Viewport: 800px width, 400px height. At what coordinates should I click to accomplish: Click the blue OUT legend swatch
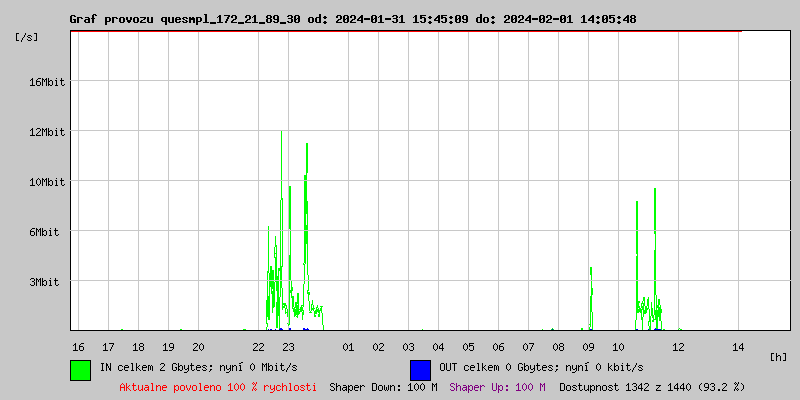click(420, 369)
